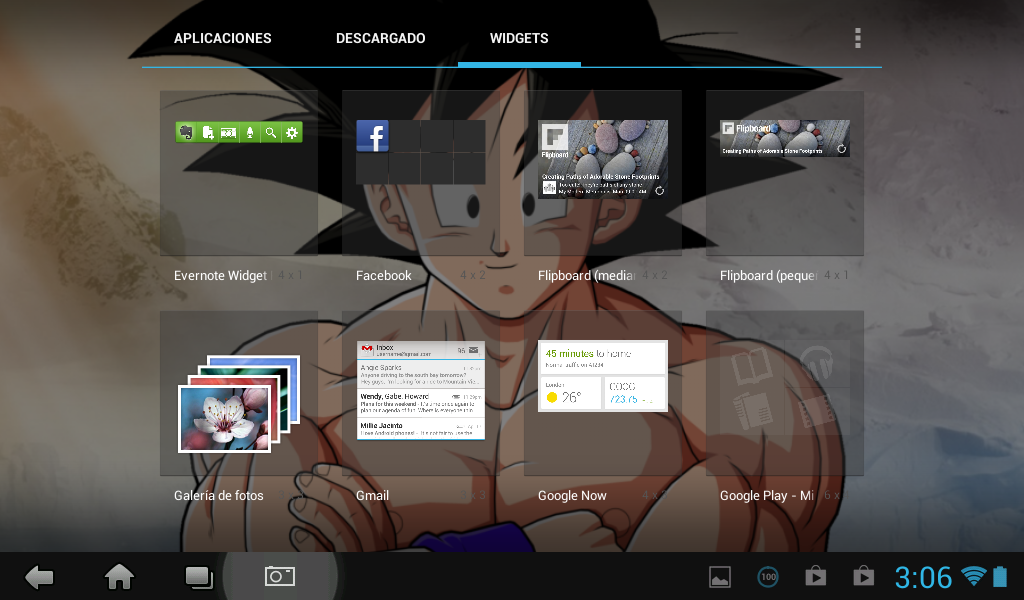Switch to the DESCARGADO tab
The width and height of the screenshot is (1024, 600).
pyautogui.click(x=380, y=39)
